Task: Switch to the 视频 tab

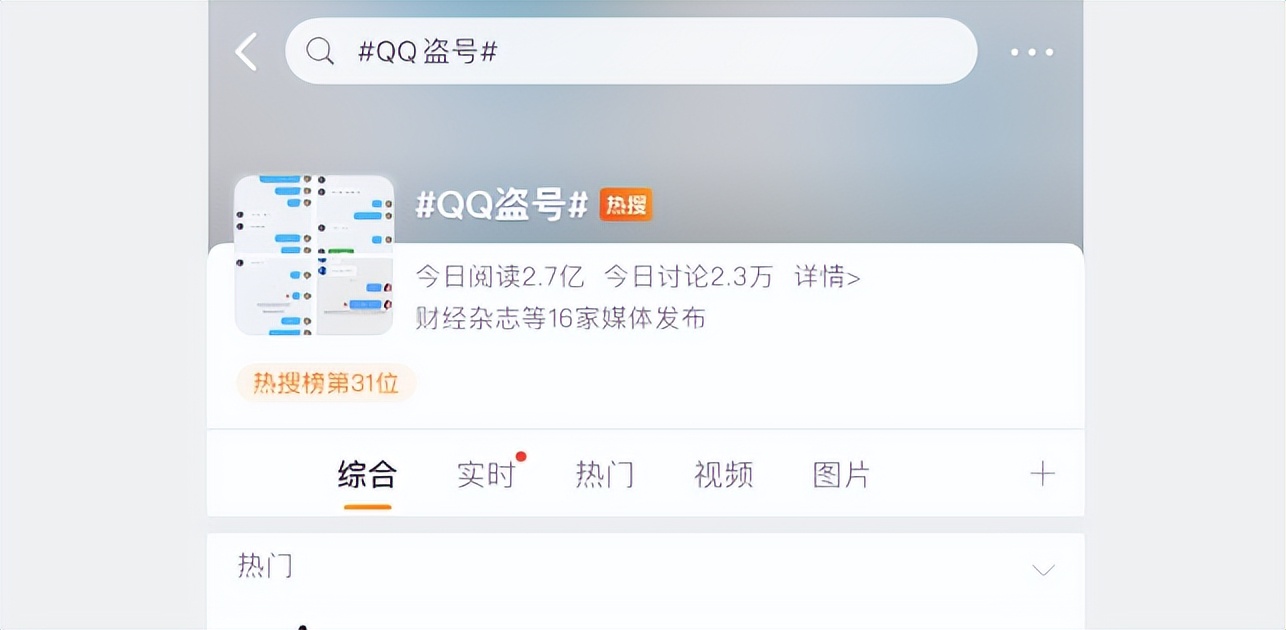Action: 722,475
